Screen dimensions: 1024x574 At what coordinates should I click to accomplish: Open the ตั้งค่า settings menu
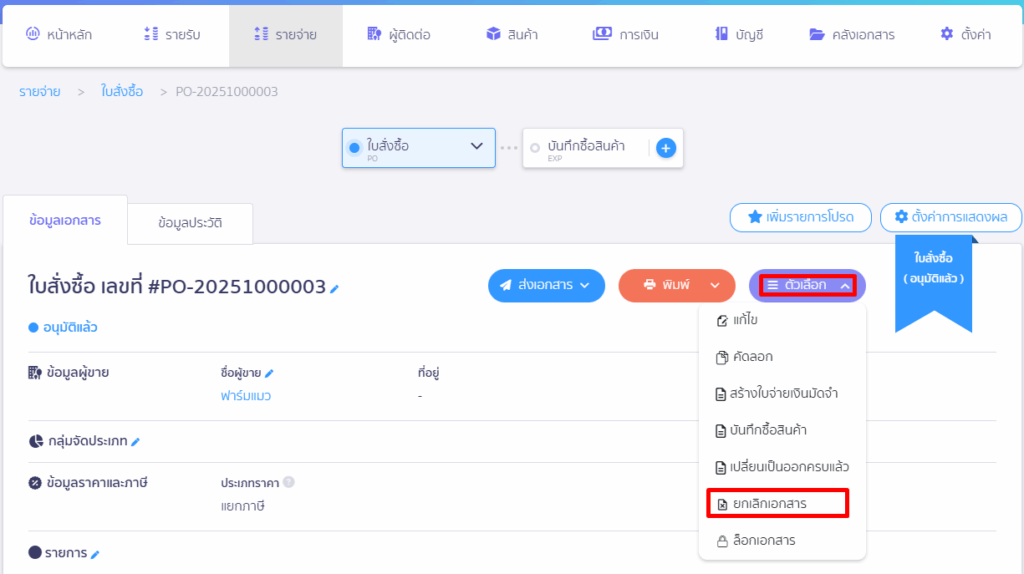pyautogui.click(x=965, y=35)
